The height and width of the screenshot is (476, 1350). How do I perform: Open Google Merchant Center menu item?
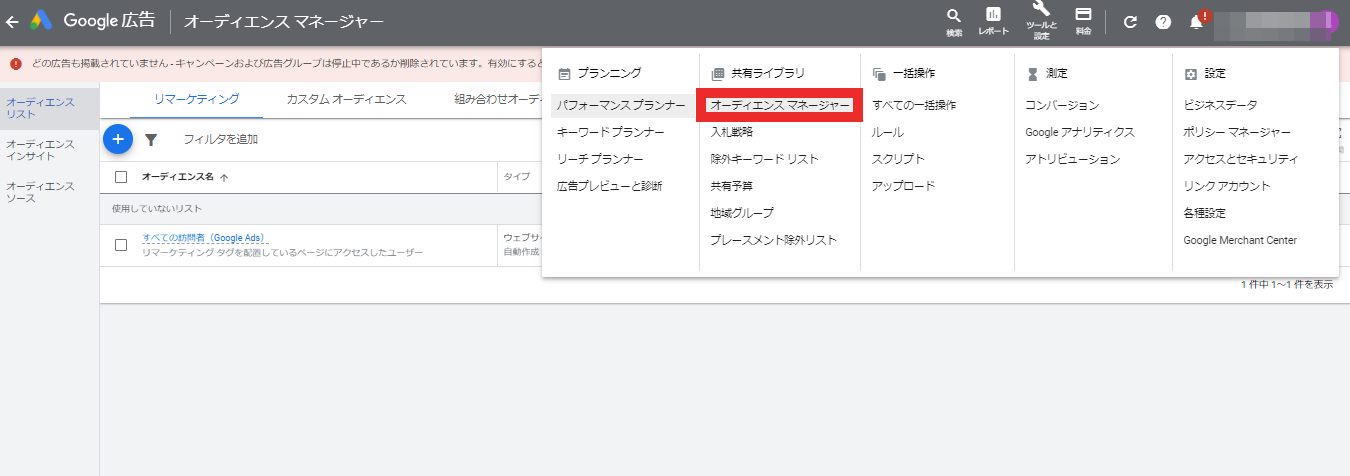click(1240, 240)
